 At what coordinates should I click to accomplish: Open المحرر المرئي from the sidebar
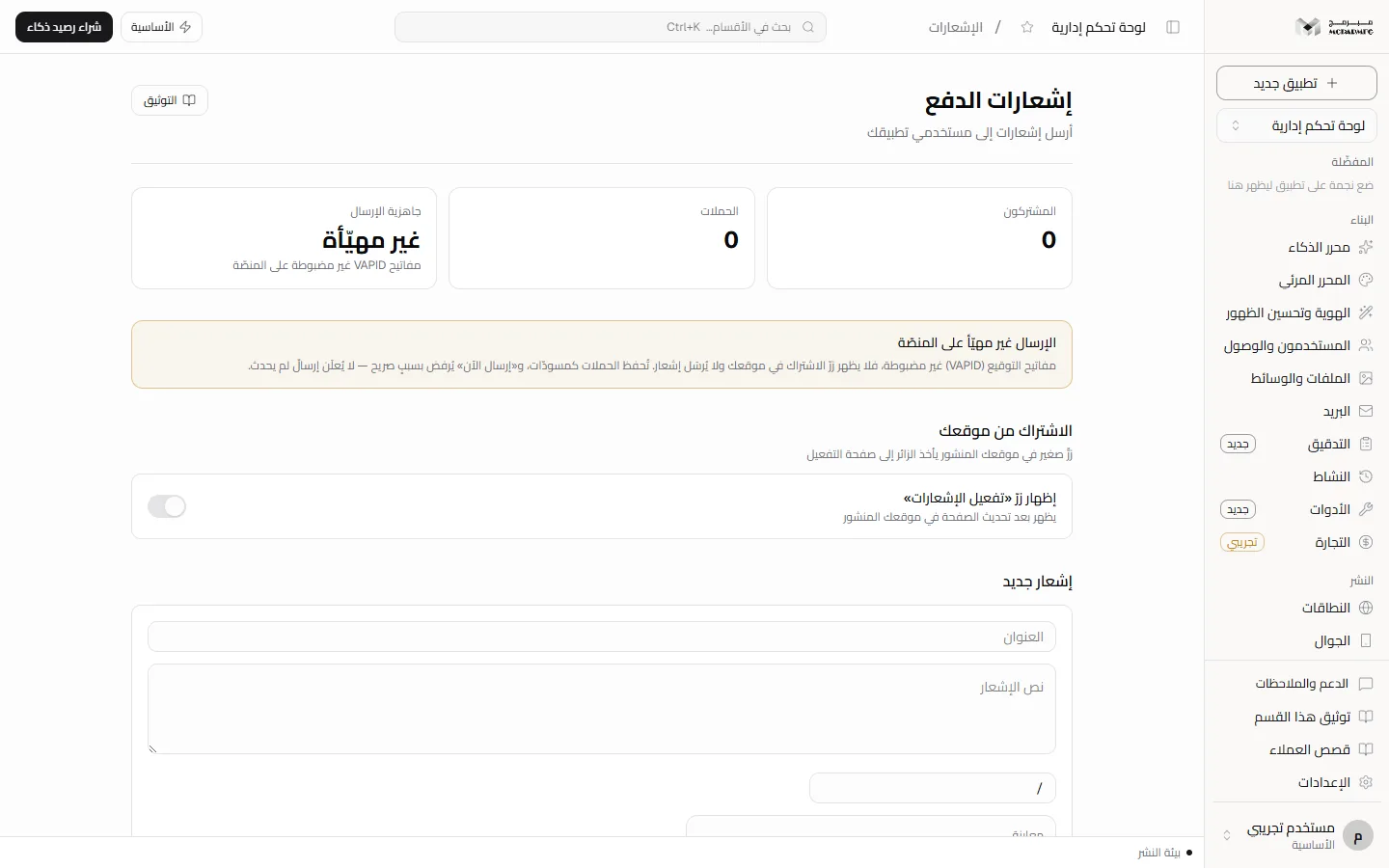(1296, 281)
